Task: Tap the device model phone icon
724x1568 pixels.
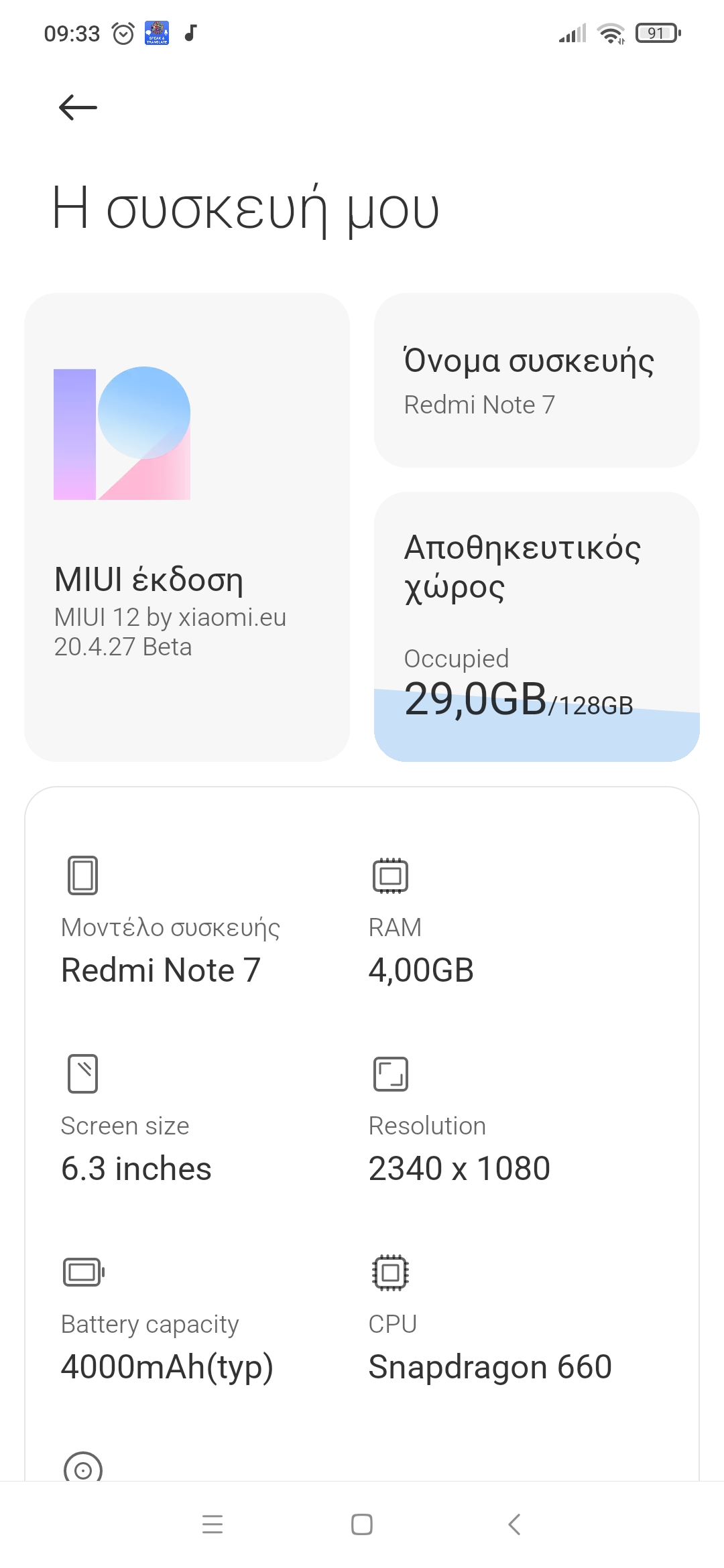Action: (x=83, y=875)
